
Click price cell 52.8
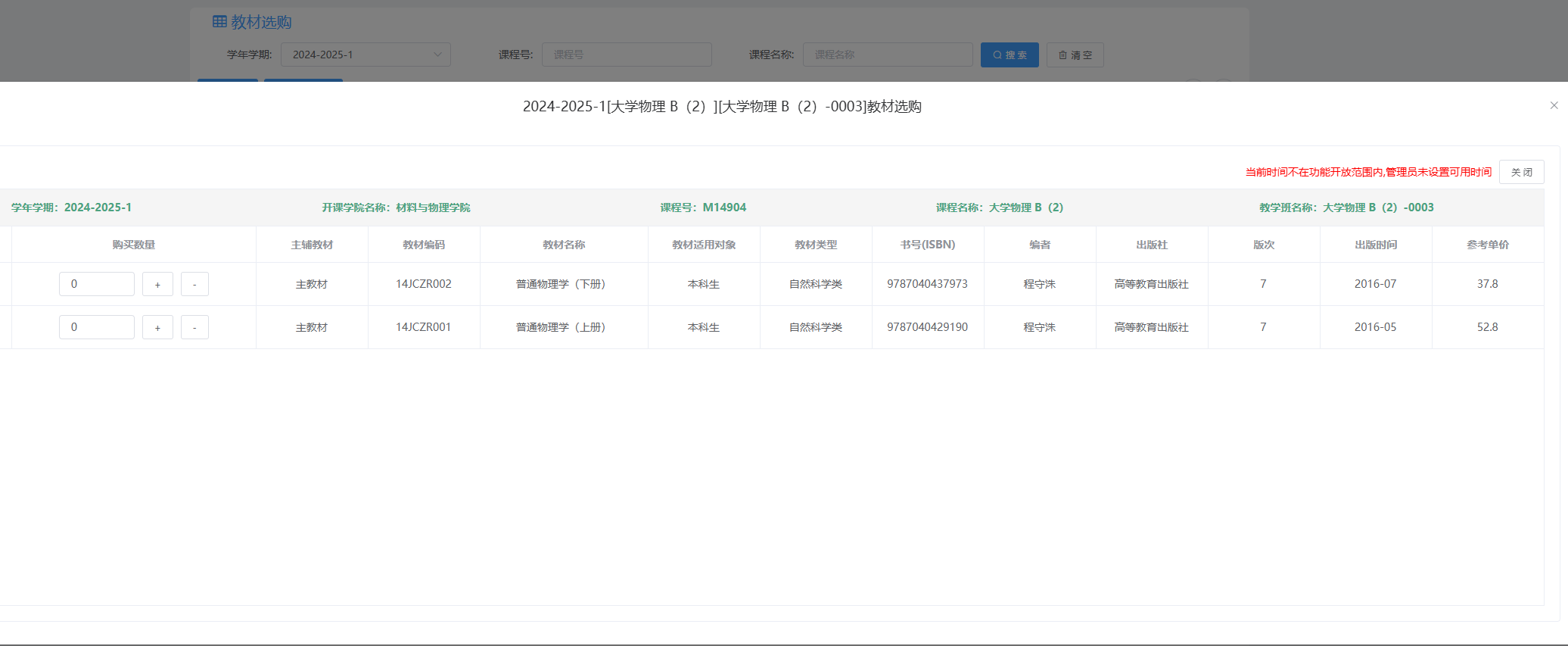coord(1488,327)
